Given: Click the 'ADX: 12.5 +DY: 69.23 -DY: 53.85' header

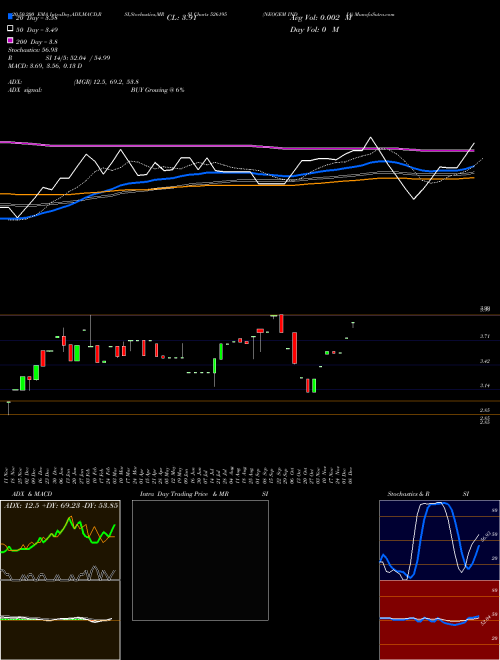Looking at the screenshot, I should pos(61,505).
